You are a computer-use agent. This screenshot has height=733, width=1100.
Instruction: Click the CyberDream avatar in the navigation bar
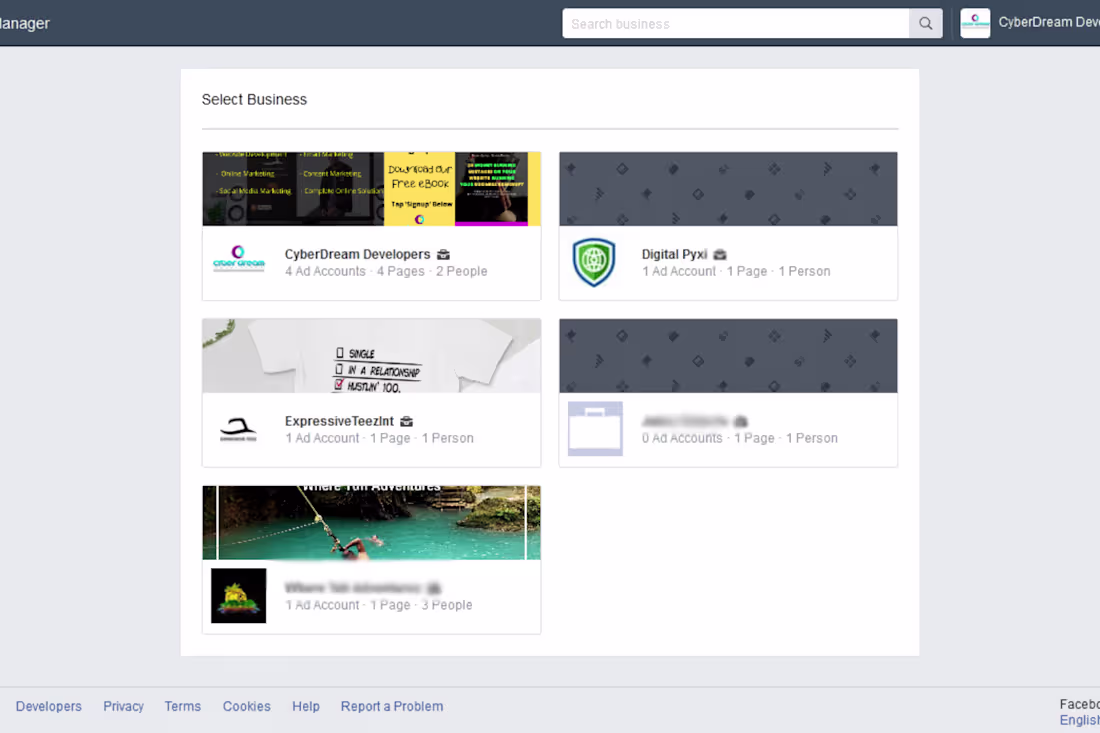[x=974, y=21]
